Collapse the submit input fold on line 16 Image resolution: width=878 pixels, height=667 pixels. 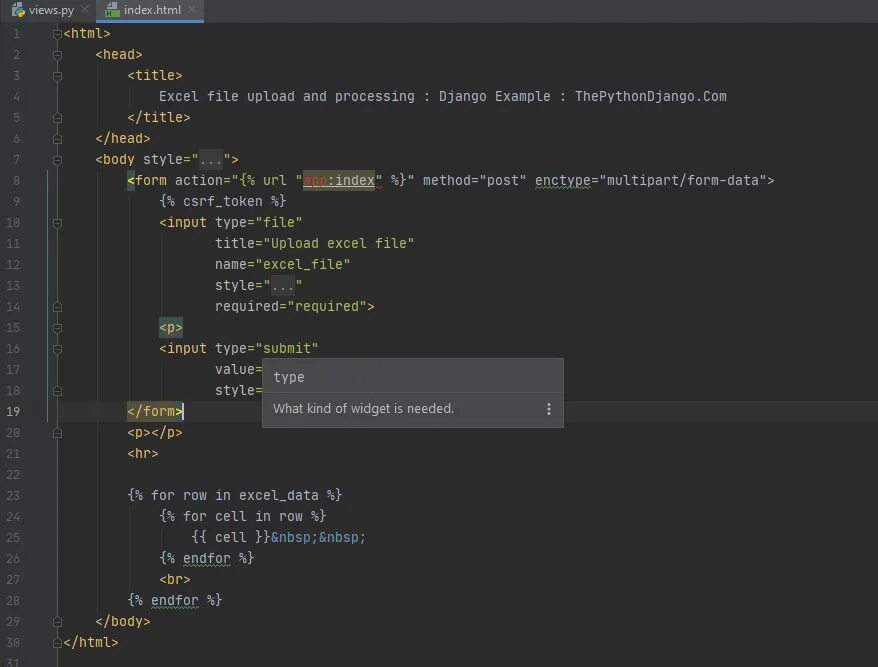coord(57,349)
